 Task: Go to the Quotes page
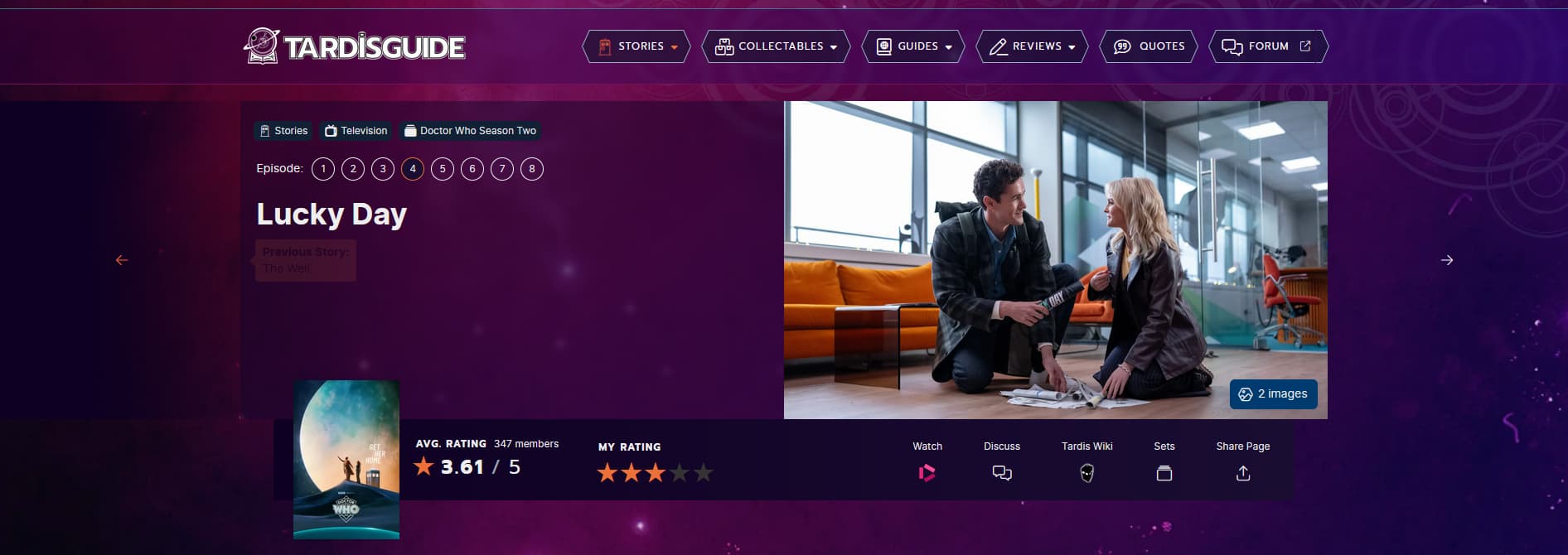[1149, 46]
